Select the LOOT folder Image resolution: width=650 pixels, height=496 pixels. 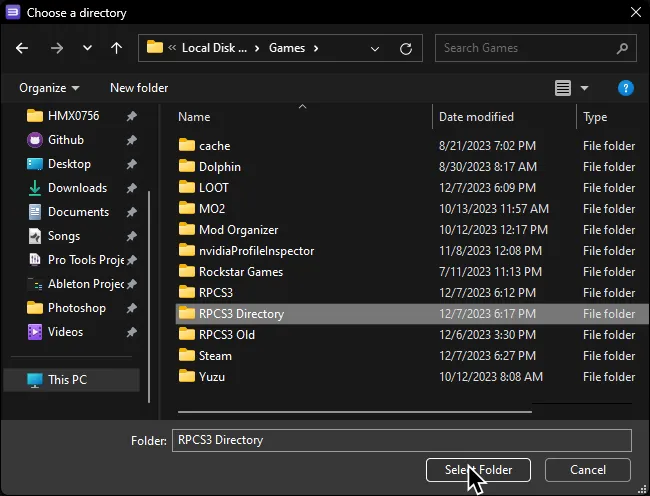click(x=412, y=188)
